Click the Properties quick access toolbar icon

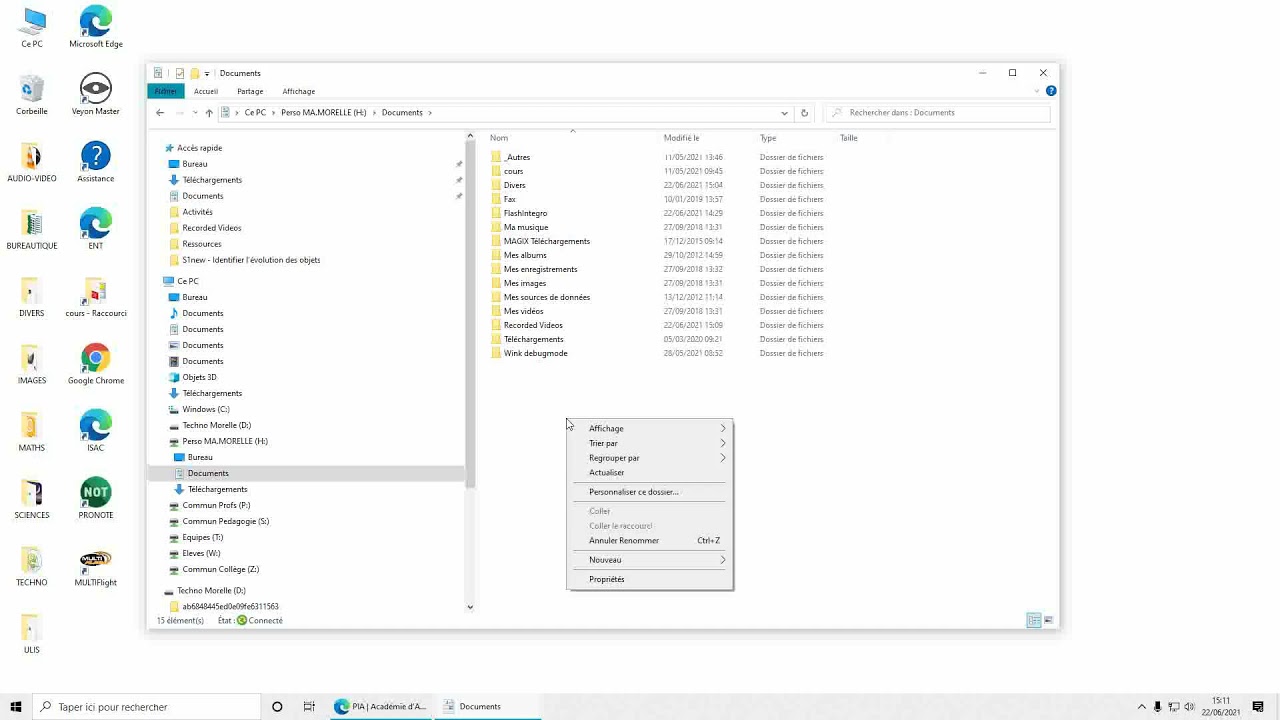click(x=179, y=73)
